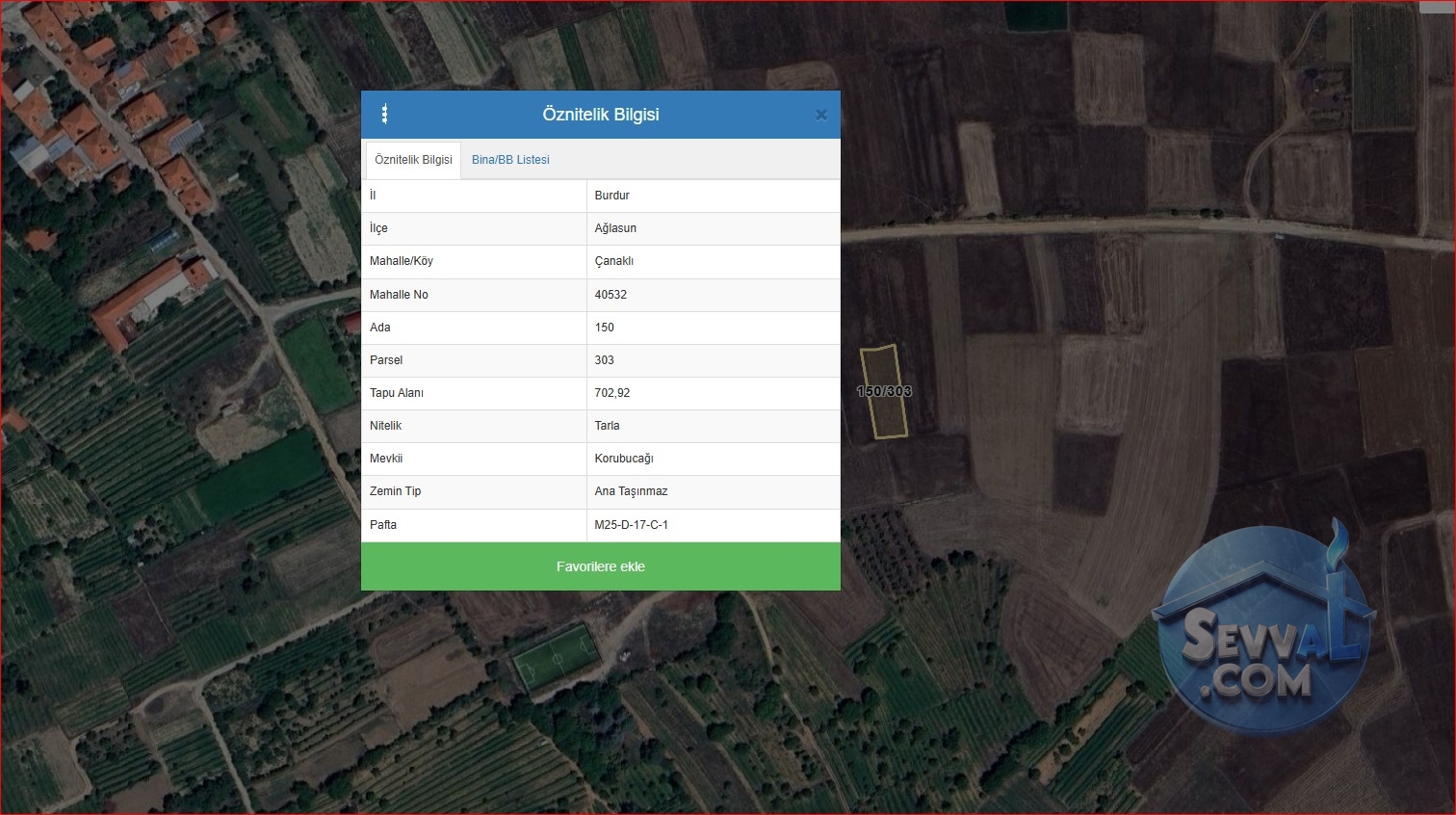The image size is (1456, 815).
Task: Click the Ada value 150
Action: 604,328
